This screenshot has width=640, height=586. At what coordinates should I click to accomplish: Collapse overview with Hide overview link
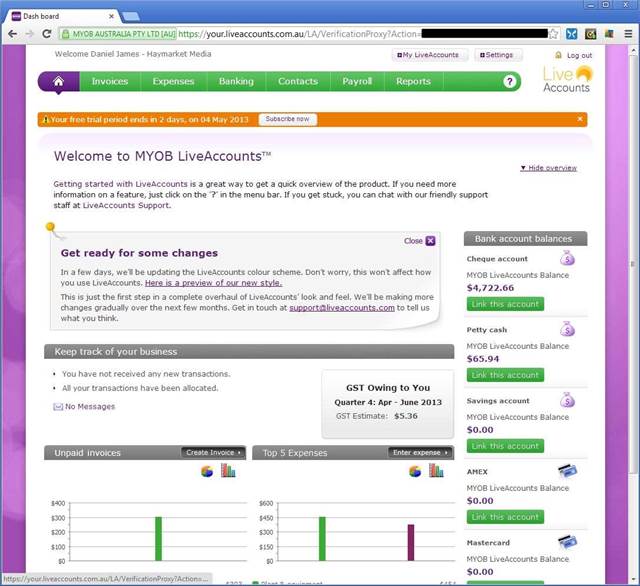(x=549, y=168)
